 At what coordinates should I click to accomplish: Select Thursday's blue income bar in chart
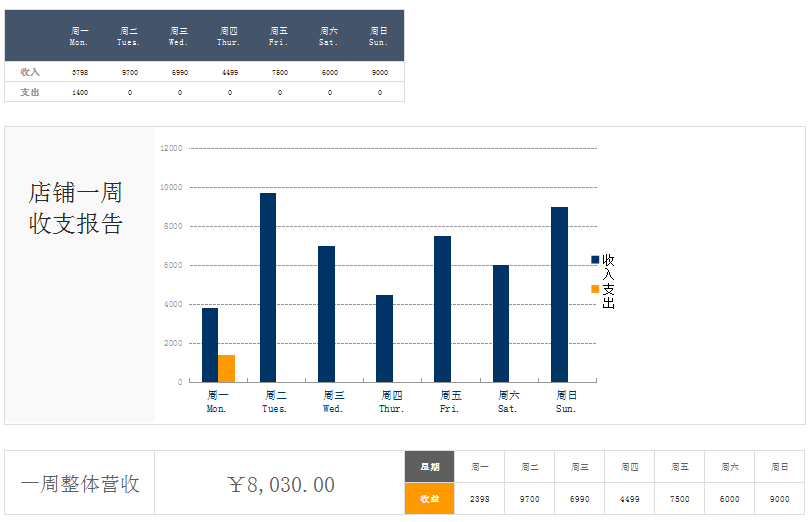point(384,338)
